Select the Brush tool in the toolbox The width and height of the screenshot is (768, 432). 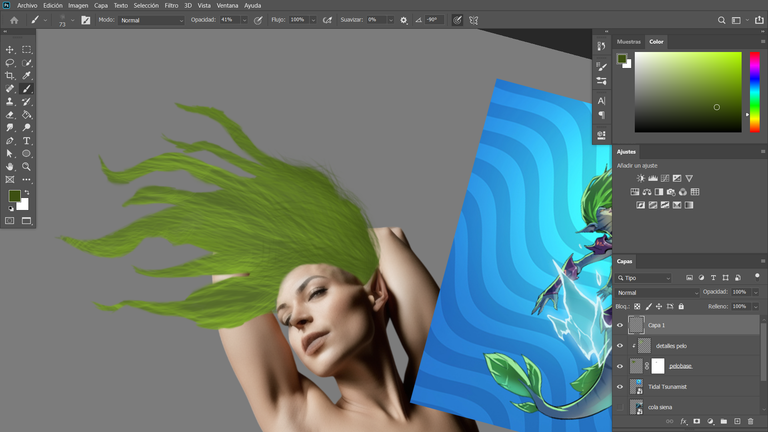26,89
